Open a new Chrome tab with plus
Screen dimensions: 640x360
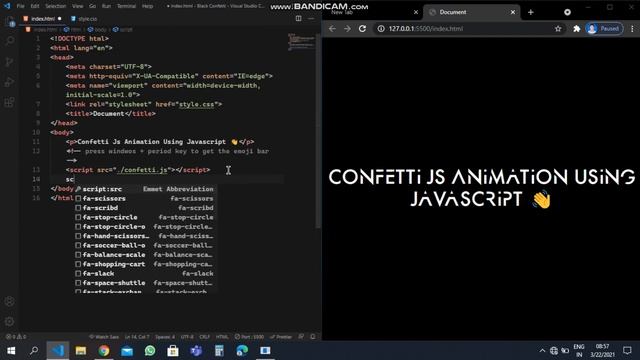coord(531,12)
